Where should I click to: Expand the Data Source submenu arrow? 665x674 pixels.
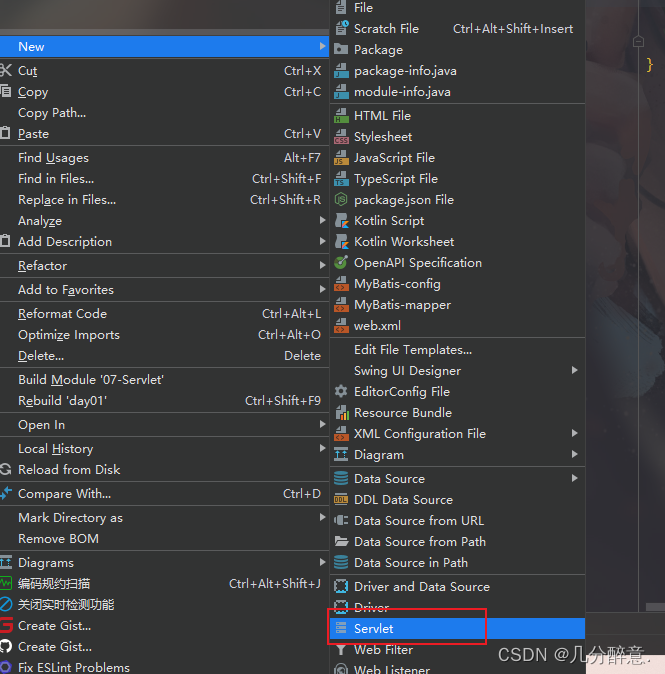(575, 478)
